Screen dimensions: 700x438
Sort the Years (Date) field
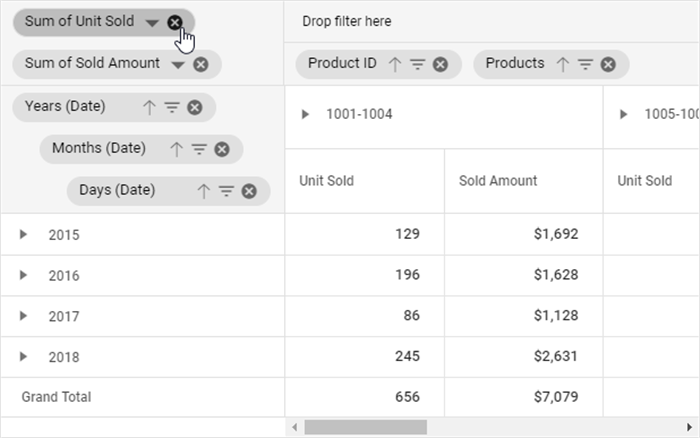(x=149, y=107)
